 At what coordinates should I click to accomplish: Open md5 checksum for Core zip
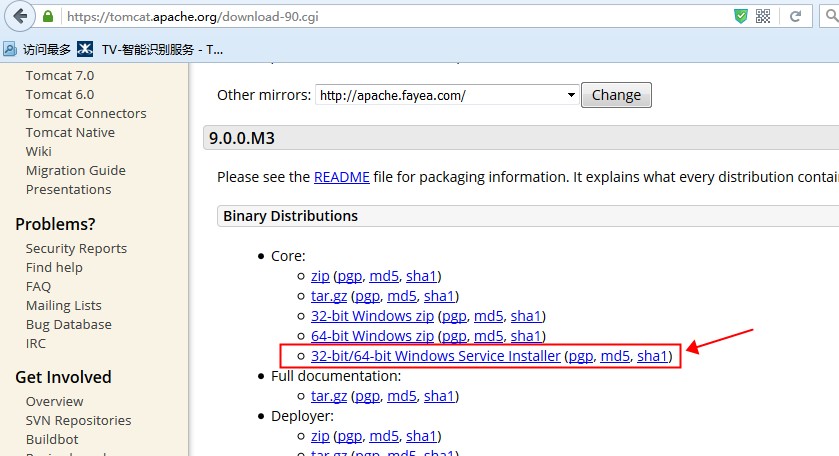click(384, 276)
